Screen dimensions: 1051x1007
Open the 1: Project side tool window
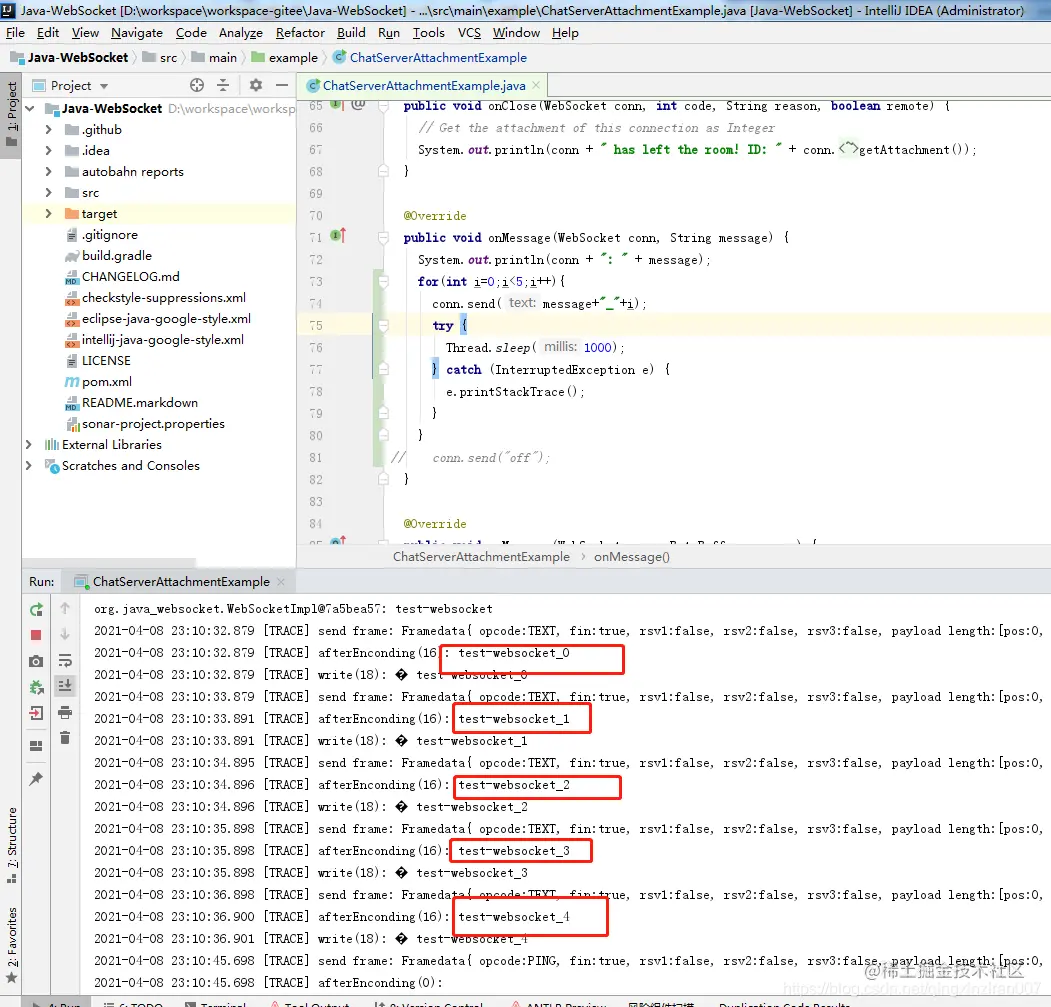11,114
